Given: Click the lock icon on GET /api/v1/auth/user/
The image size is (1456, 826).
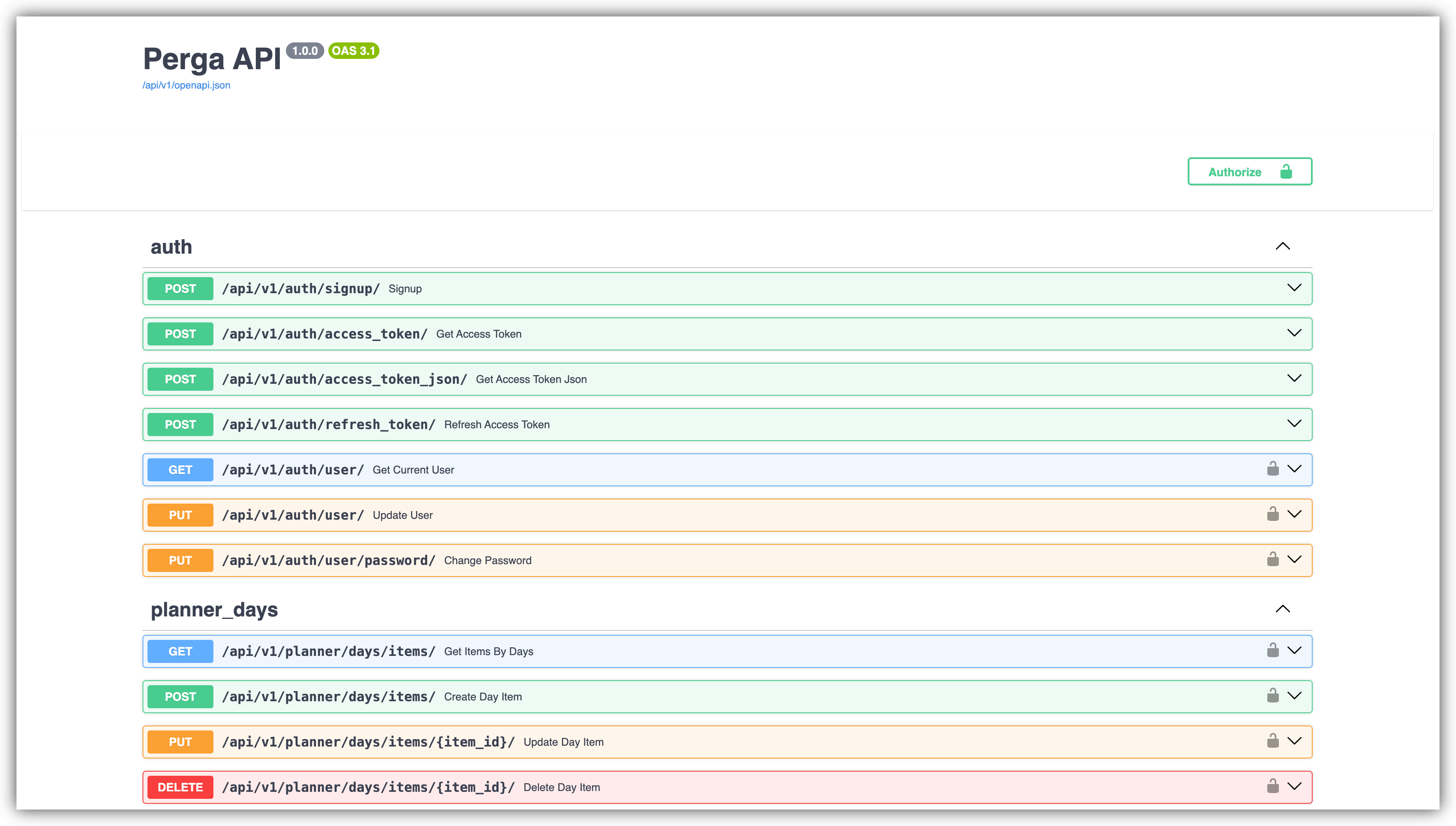Looking at the screenshot, I should click(x=1273, y=469).
